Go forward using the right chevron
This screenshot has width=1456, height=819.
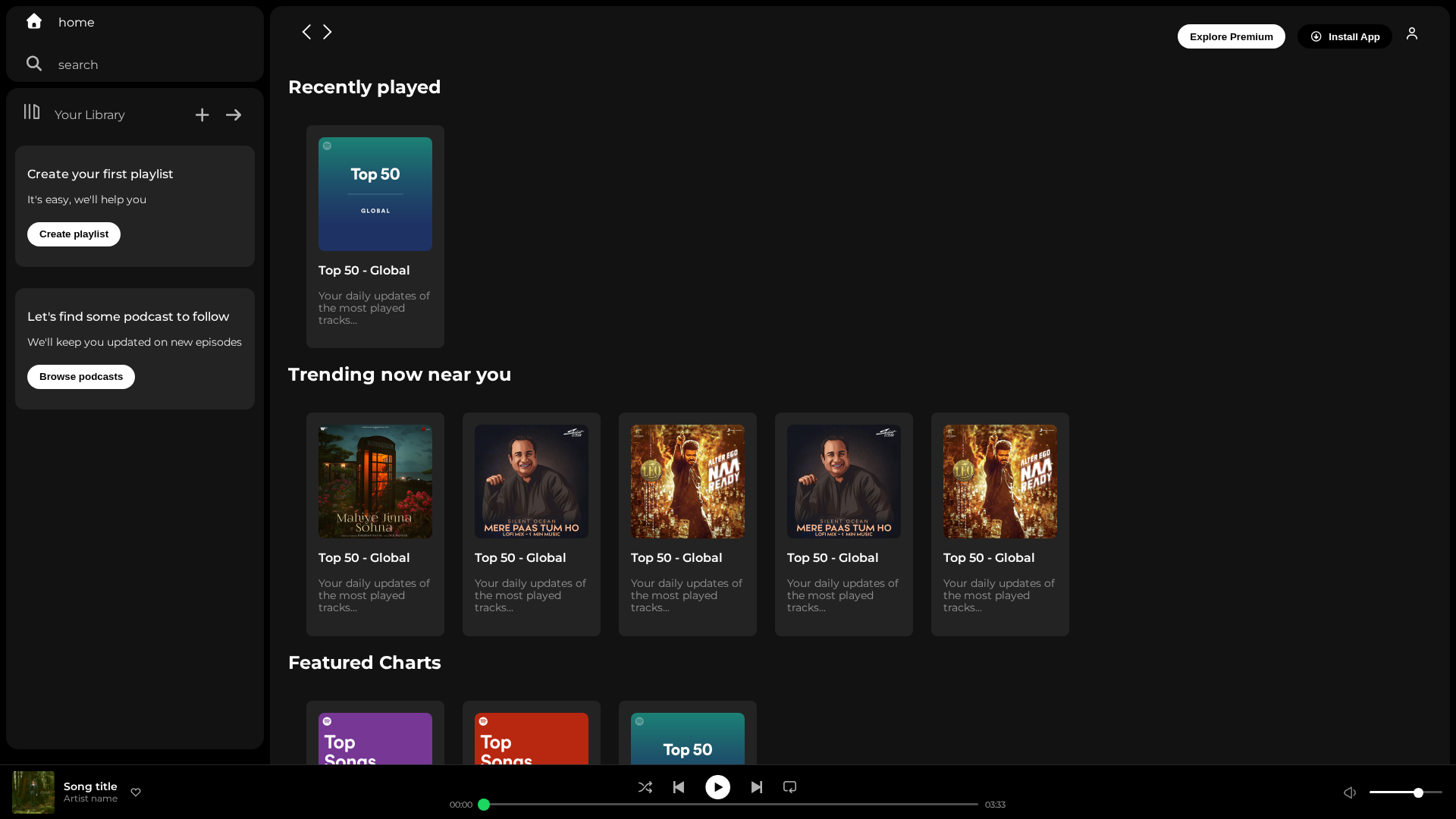pyautogui.click(x=328, y=32)
